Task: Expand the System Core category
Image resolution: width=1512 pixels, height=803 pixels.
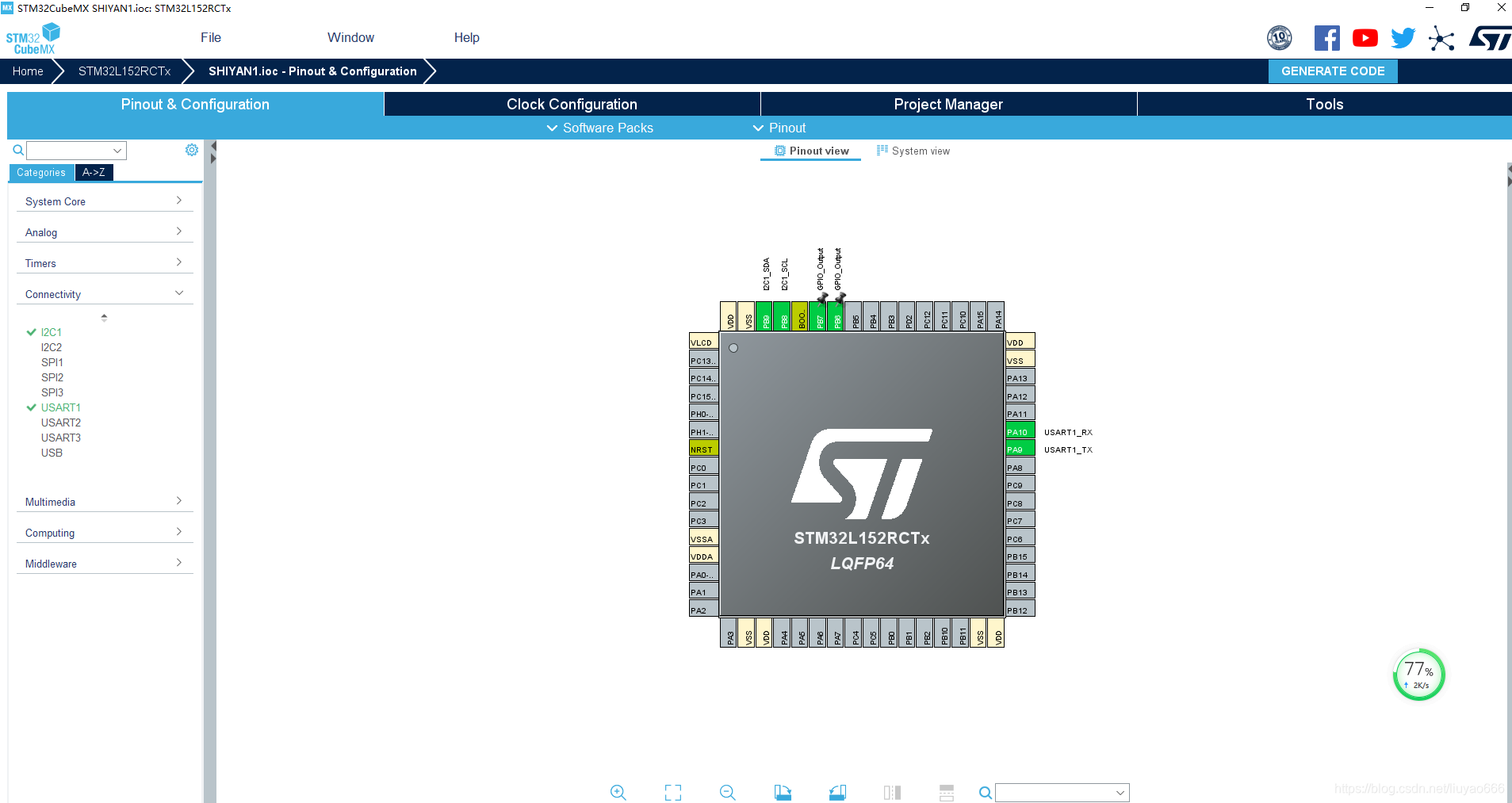Action: 105,201
